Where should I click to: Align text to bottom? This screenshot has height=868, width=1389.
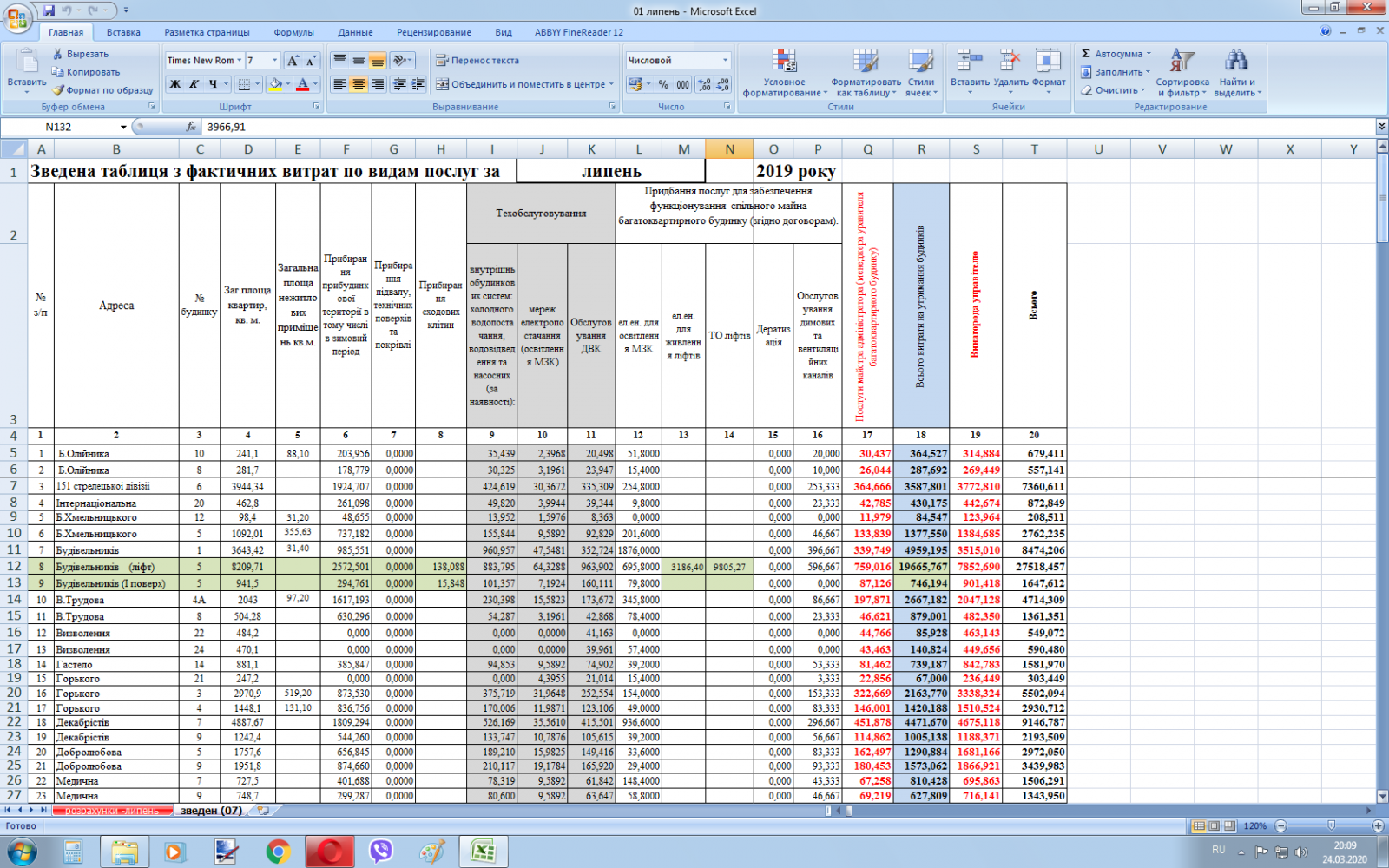pos(378,61)
